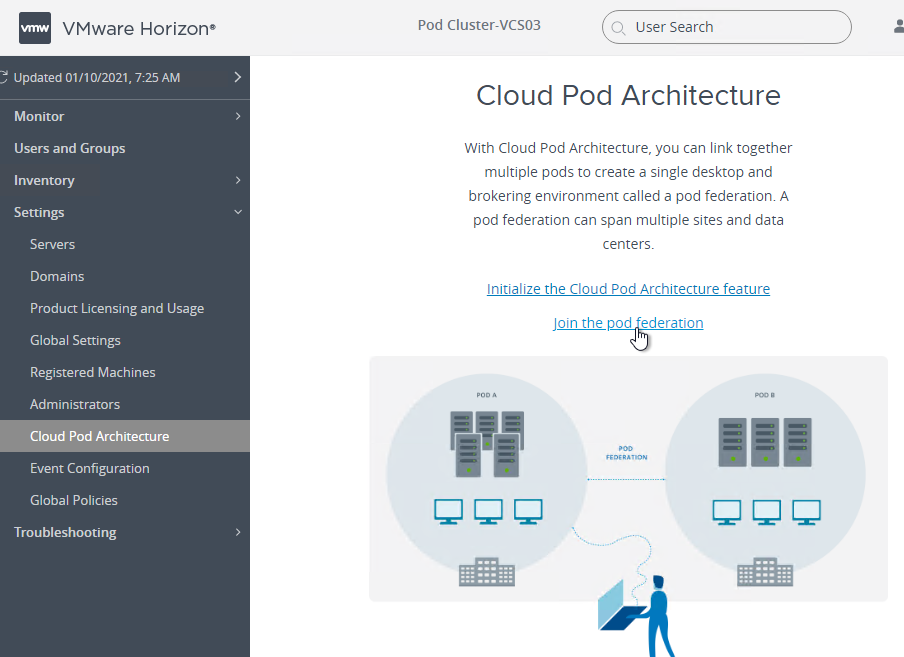
Task: Click the refresh icon beside Updated timestamp
Action: [x=3, y=77]
